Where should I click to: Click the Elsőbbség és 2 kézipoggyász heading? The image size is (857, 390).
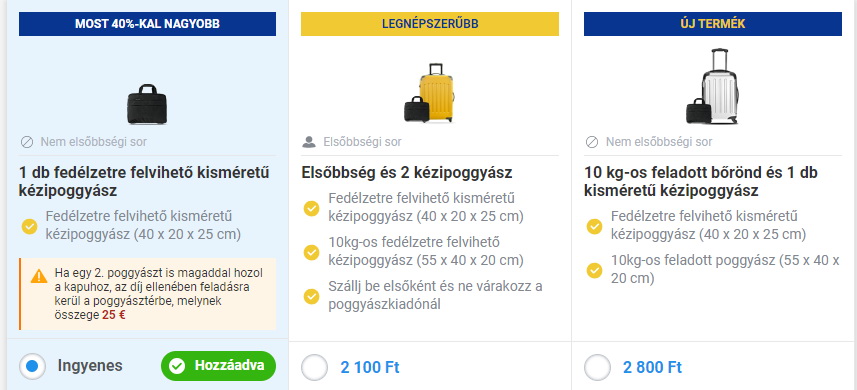pos(407,173)
